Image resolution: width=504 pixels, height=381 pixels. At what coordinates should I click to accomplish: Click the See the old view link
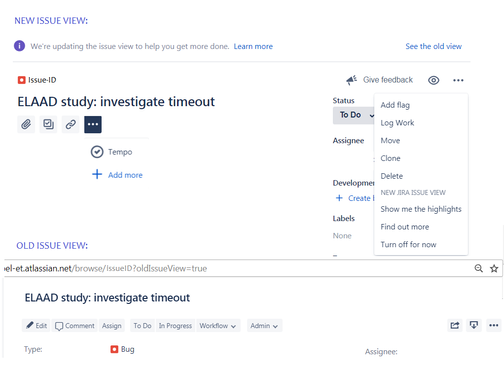pyautogui.click(x=433, y=46)
